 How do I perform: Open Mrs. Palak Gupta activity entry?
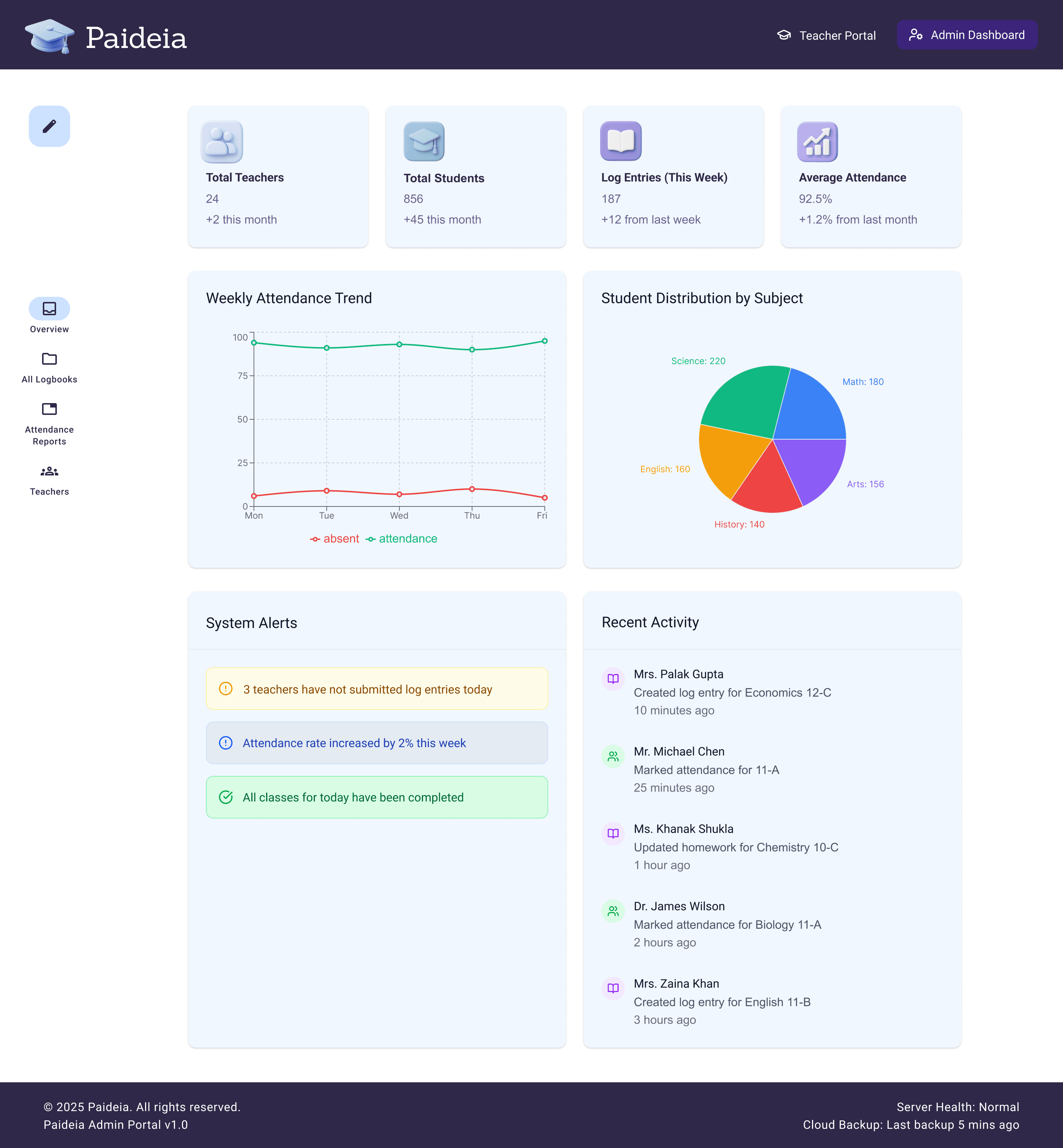[732, 692]
